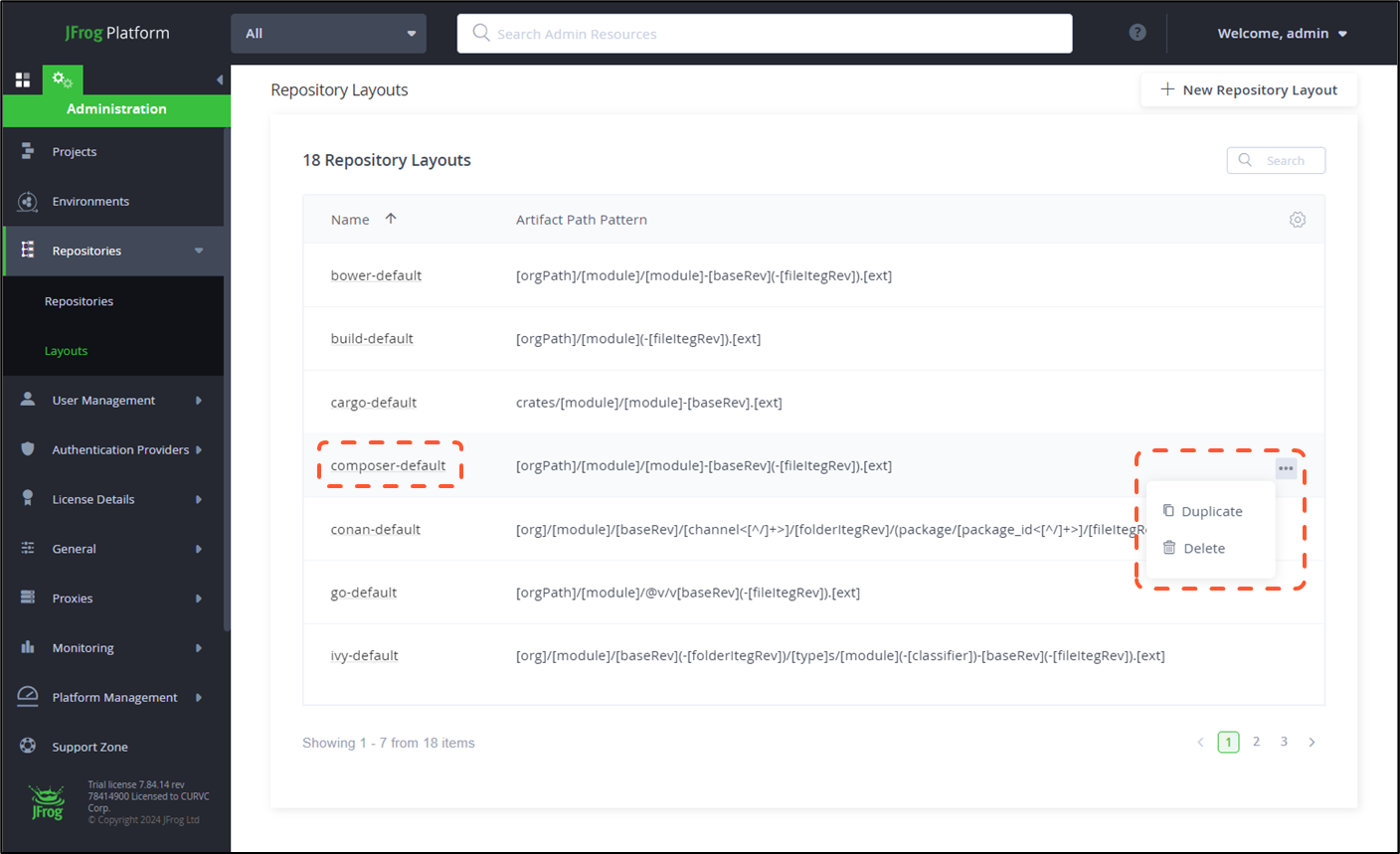
Task: Click the '18 Repository Layouts' heading
Action: [x=387, y=160]
